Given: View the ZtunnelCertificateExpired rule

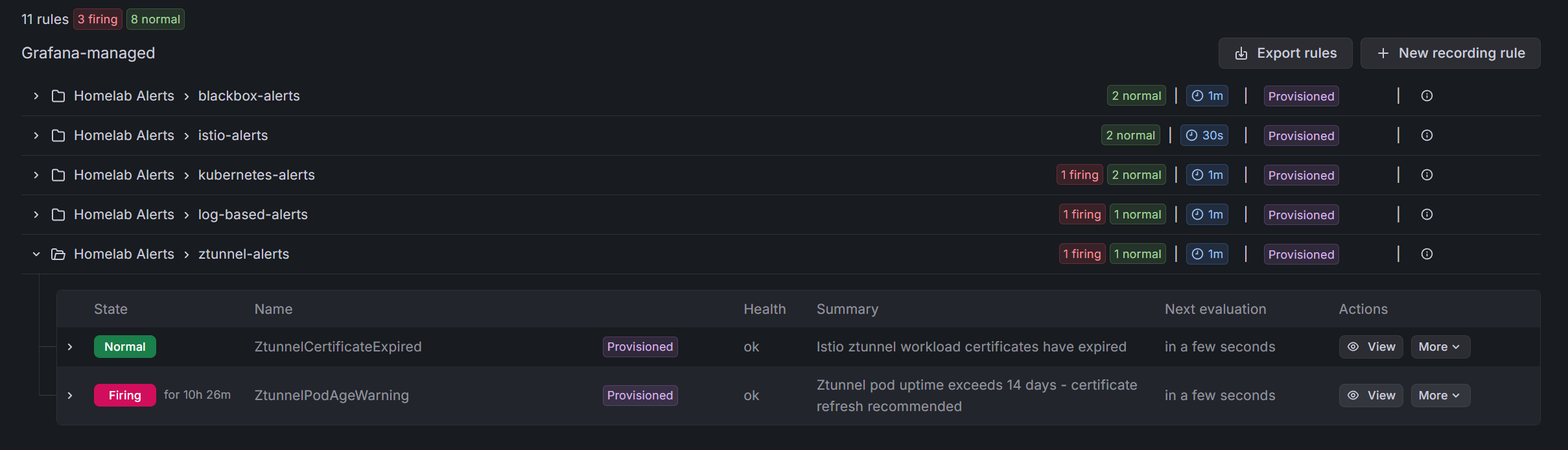Looking at the screenshot, I should [1371, 347].
